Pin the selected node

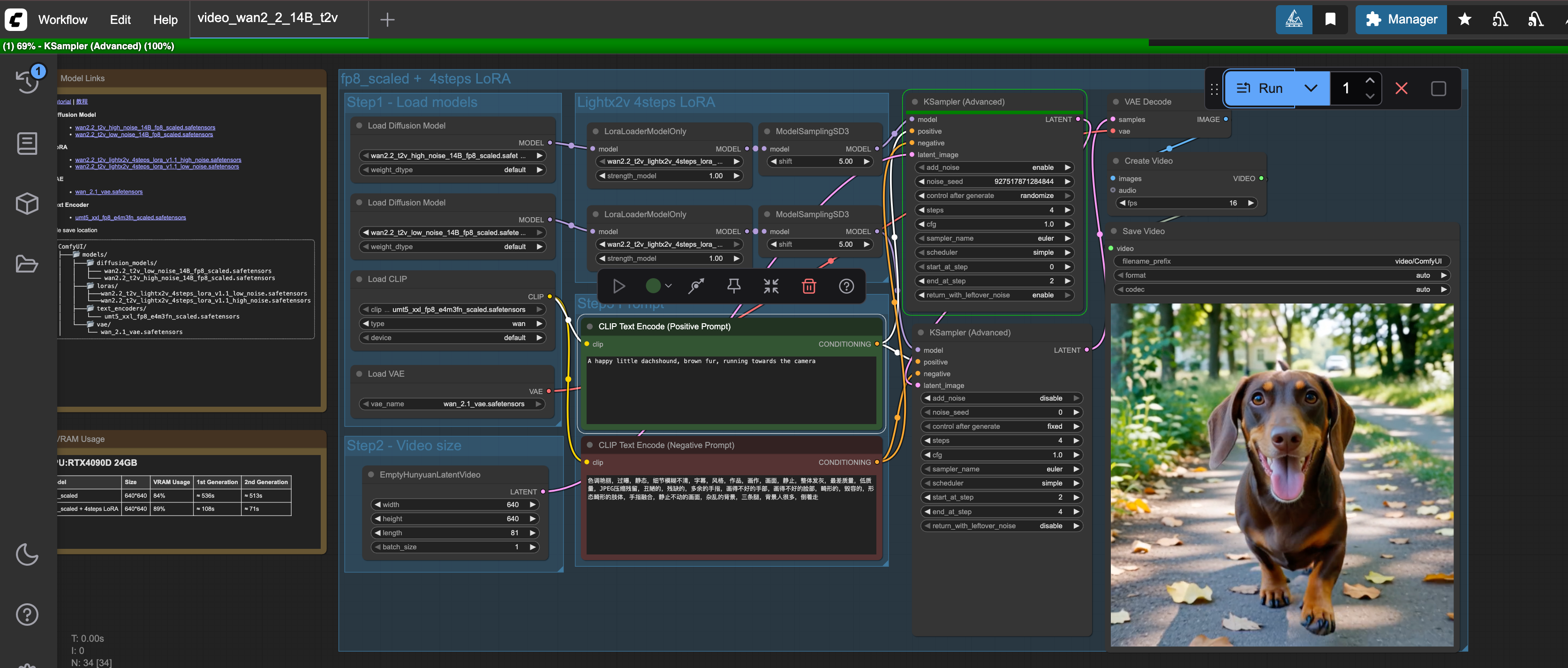pos(734,286)
